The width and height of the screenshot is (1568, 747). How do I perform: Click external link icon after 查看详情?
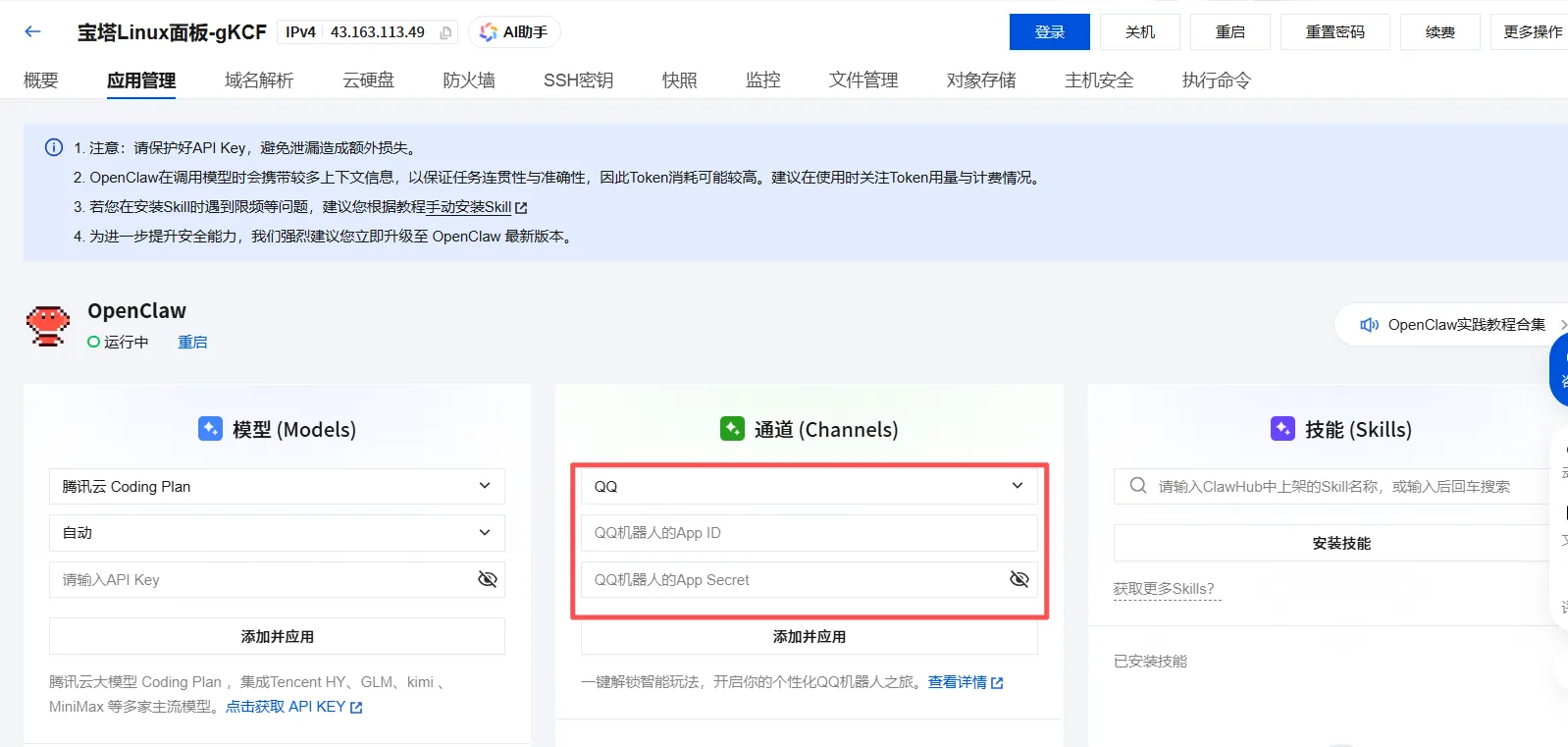coord(997,683)
